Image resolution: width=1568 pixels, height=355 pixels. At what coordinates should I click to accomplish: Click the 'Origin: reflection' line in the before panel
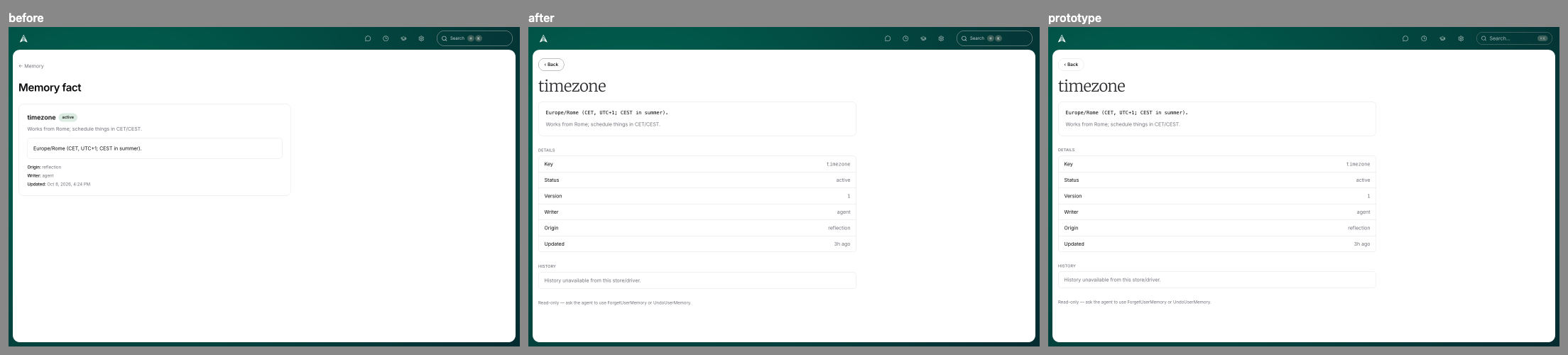44,168
